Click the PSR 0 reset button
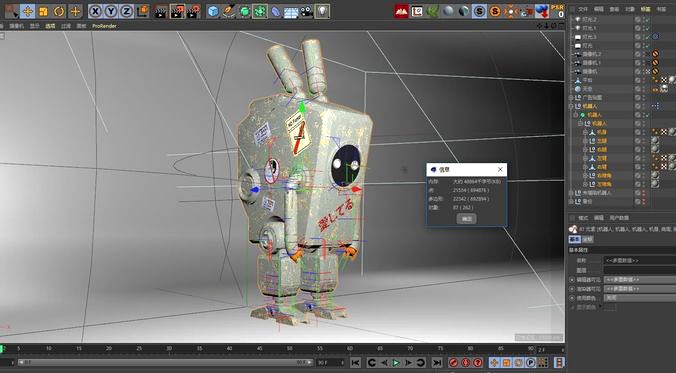Screen dimensions: 676x373 [x=558, y=11]
